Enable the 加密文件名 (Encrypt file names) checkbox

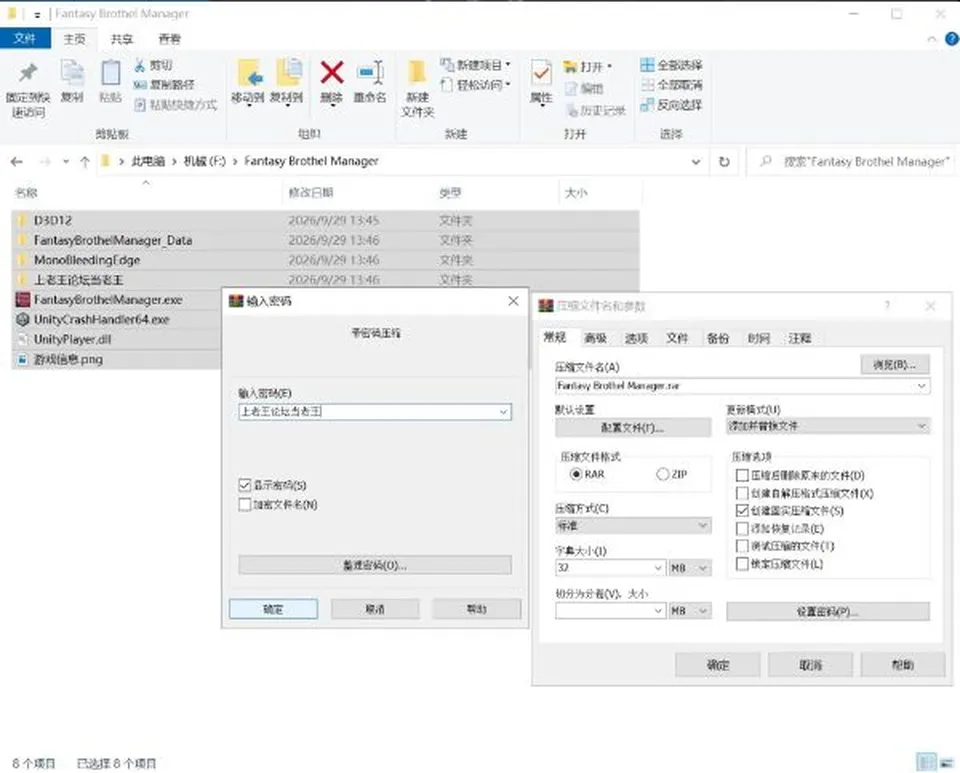click(245, 504)
